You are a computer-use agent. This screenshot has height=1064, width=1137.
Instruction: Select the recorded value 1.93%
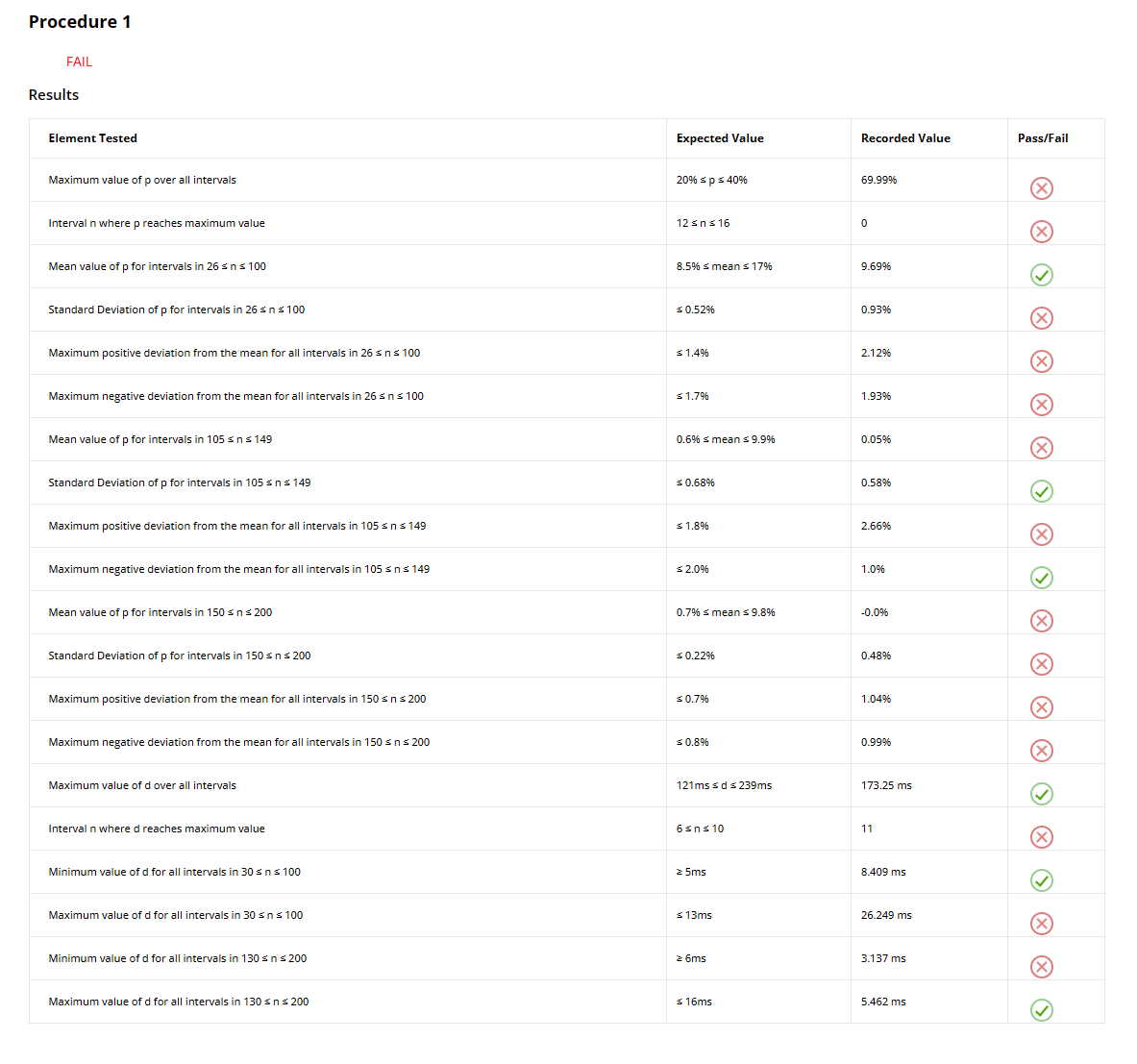point(876,396)
